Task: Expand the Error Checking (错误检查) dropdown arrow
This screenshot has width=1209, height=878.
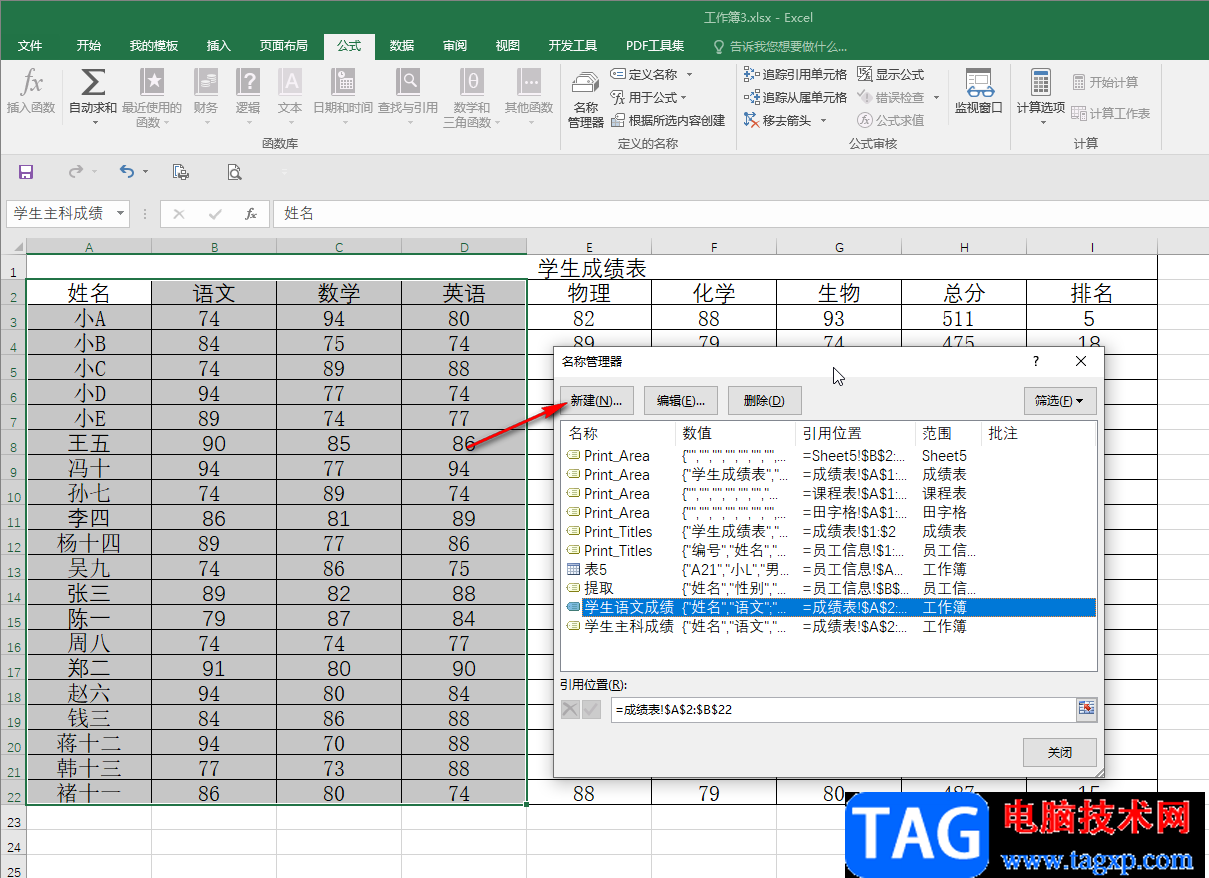Action: (x=936, y=97)
